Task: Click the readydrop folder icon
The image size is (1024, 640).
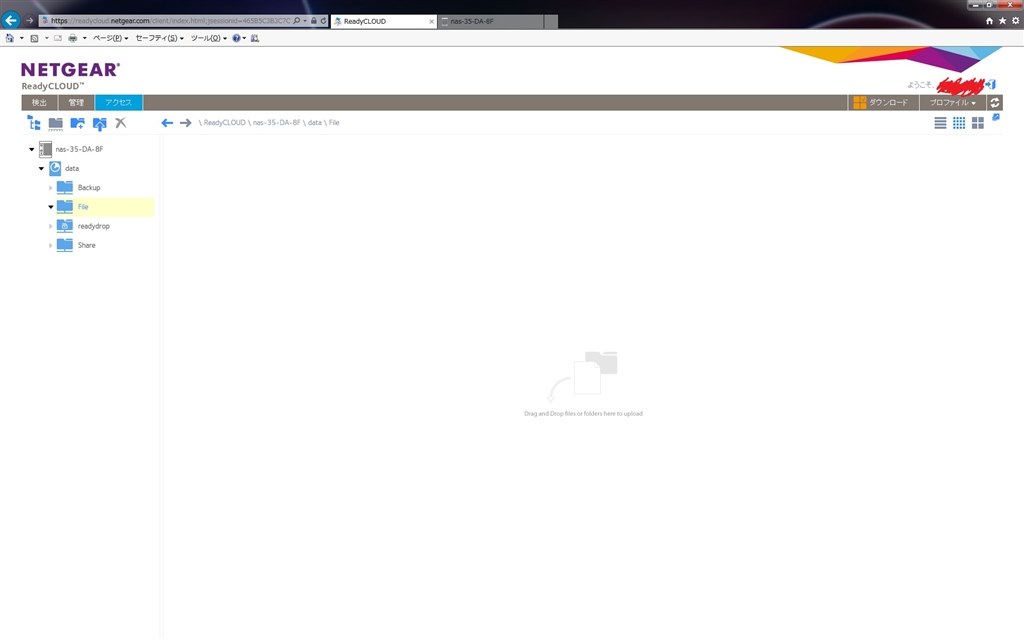Action: (x=65, y=226)
